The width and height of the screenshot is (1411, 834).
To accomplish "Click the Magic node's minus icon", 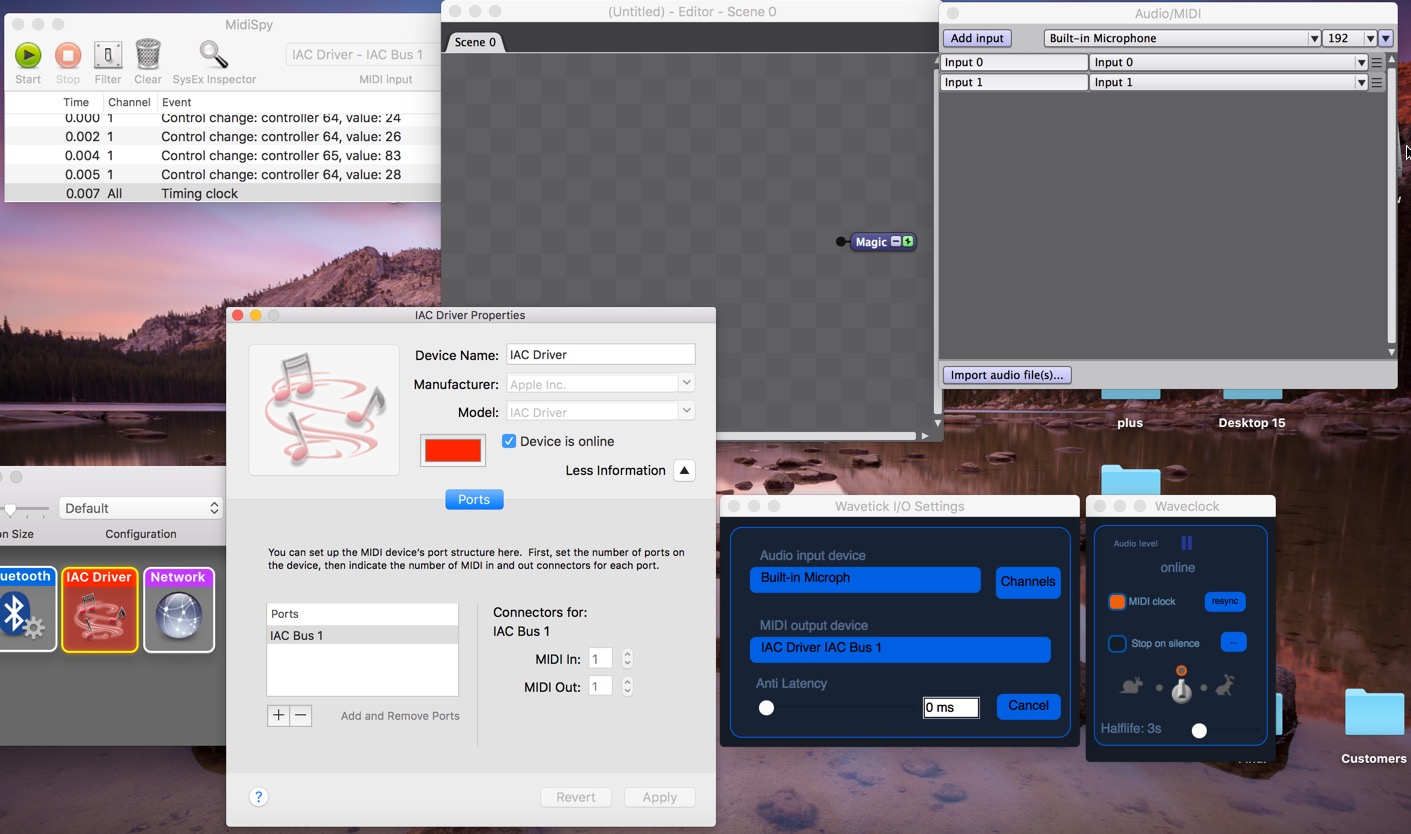I will 896,241.
